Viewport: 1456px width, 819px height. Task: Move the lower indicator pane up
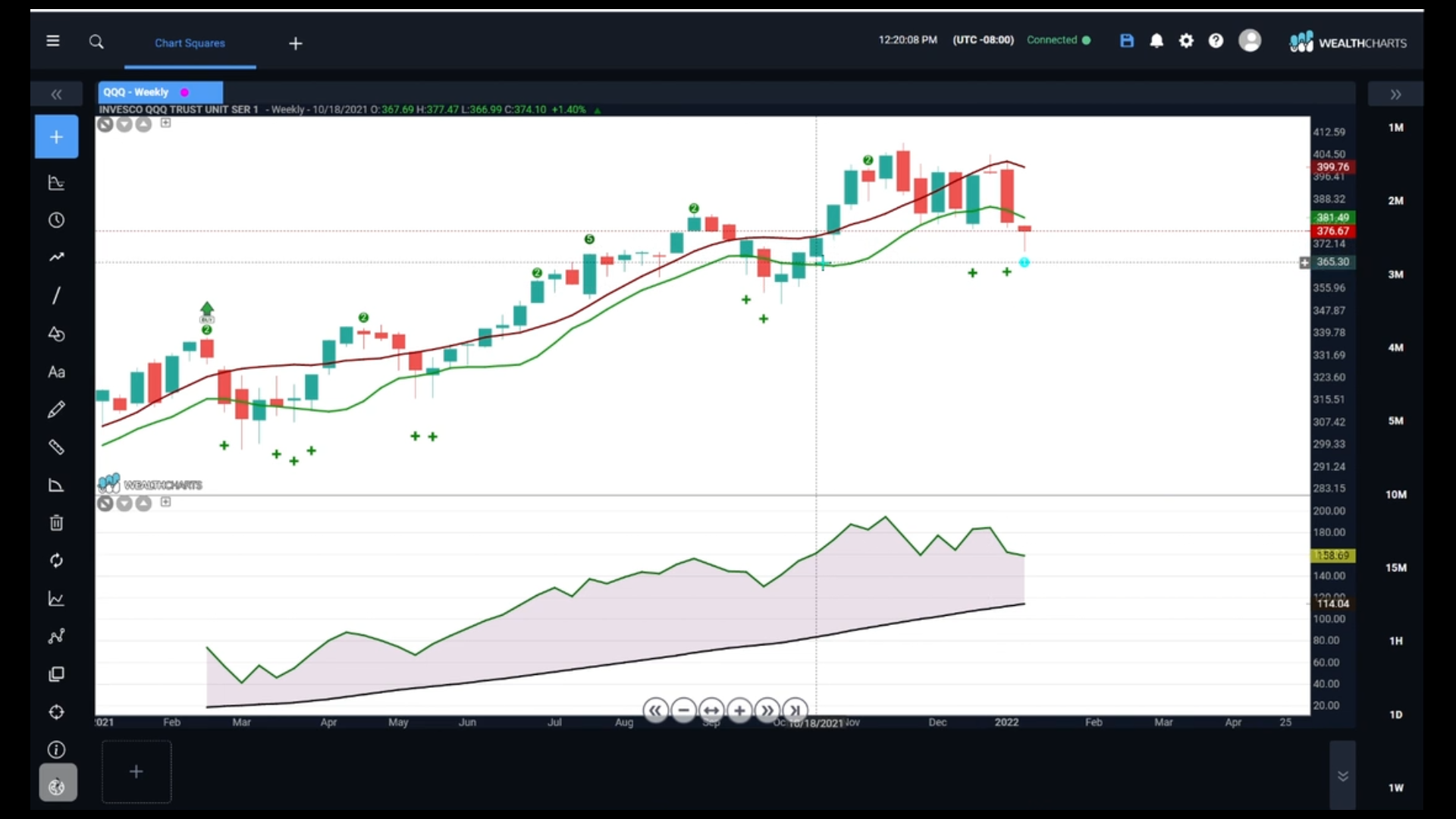point(143,504)
